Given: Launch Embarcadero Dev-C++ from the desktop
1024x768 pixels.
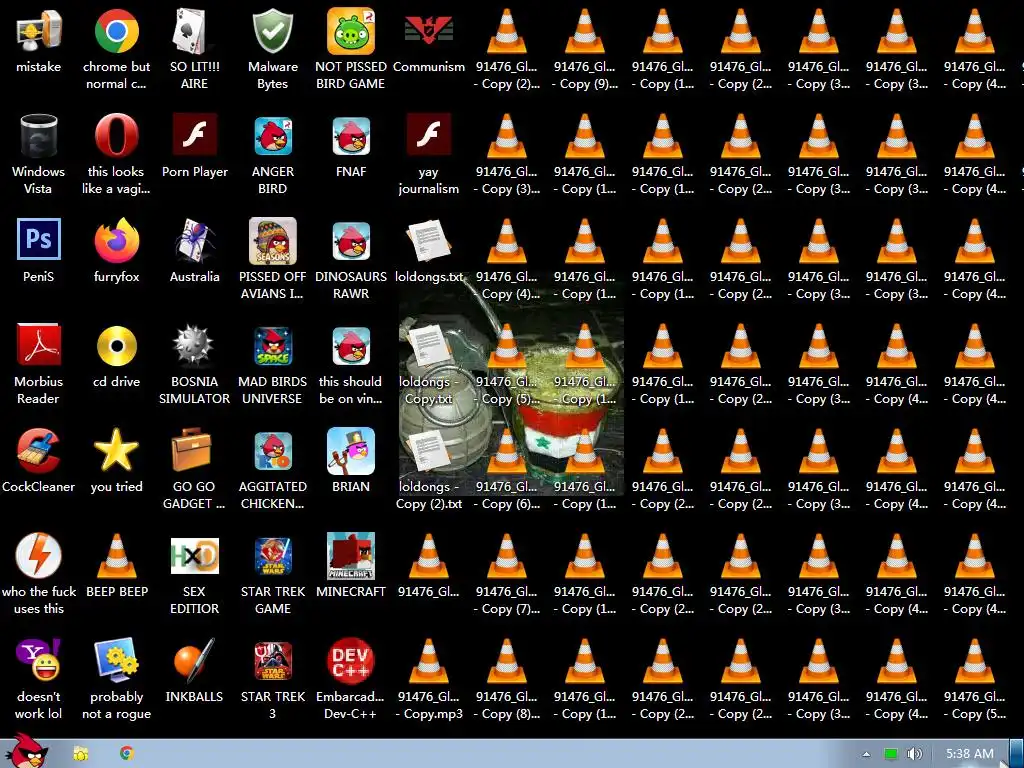Looking at the screenshot, I should [351, 661].
